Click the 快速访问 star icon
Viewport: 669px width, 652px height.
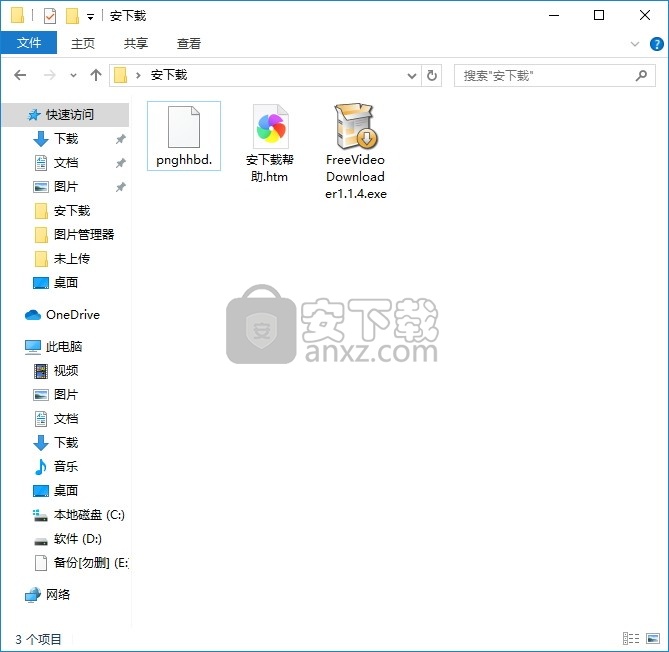point(34,115)
